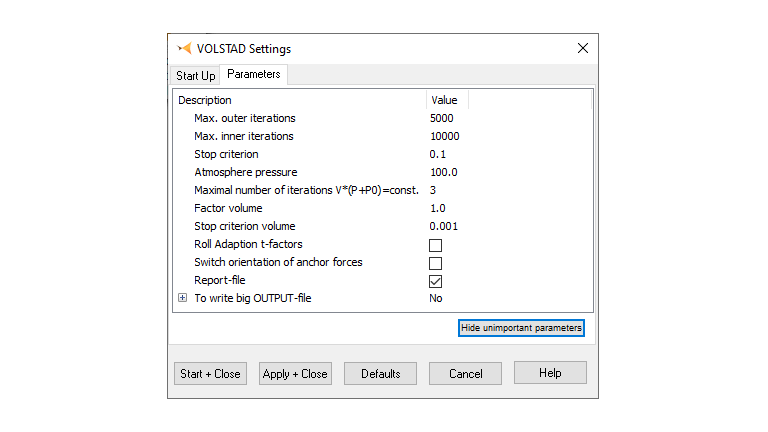Select the Max. inner iterations value 10000
The image size is (768, 432).
click(x=444, y=136)
